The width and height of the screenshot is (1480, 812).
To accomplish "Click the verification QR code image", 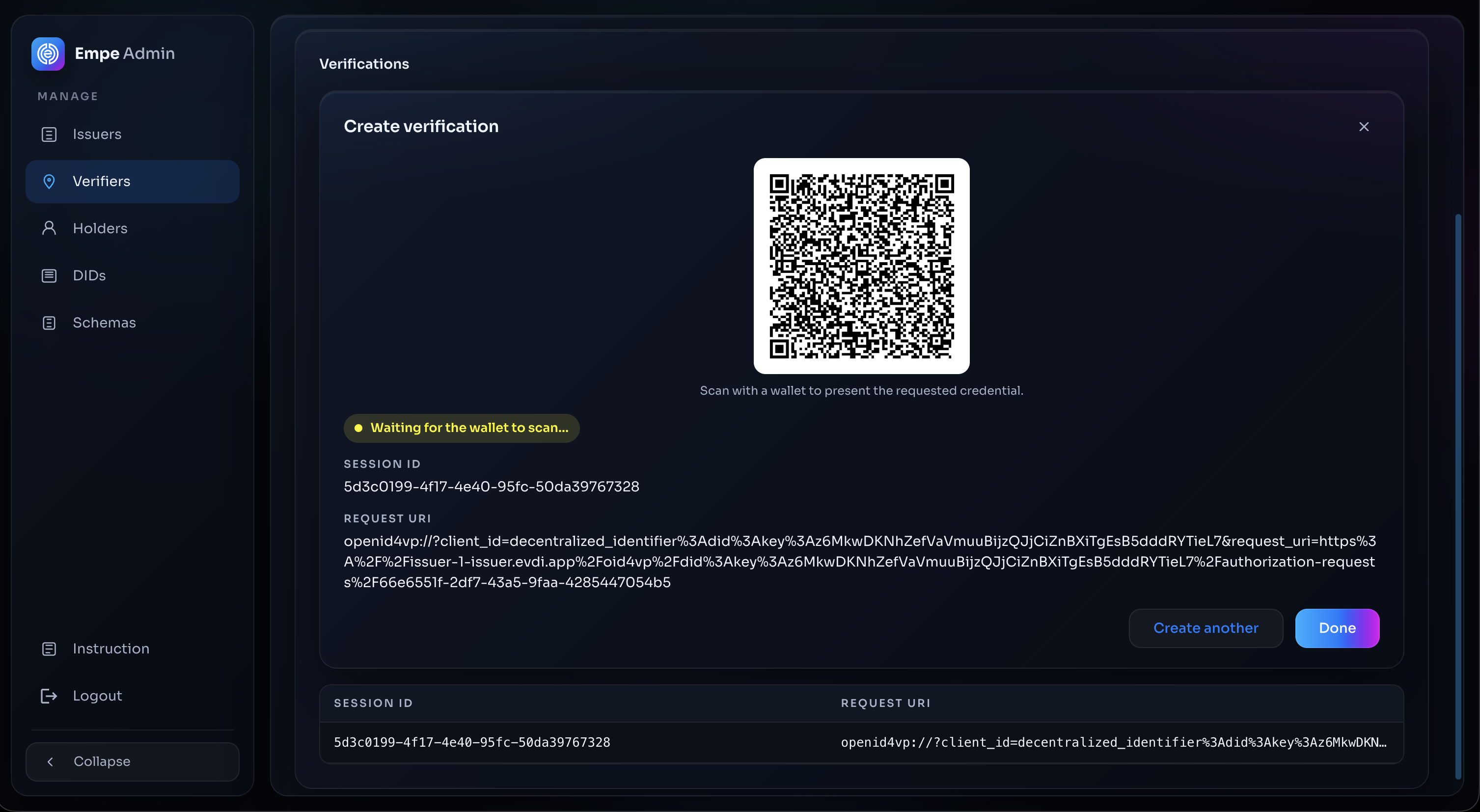I will tap(861, 266).
